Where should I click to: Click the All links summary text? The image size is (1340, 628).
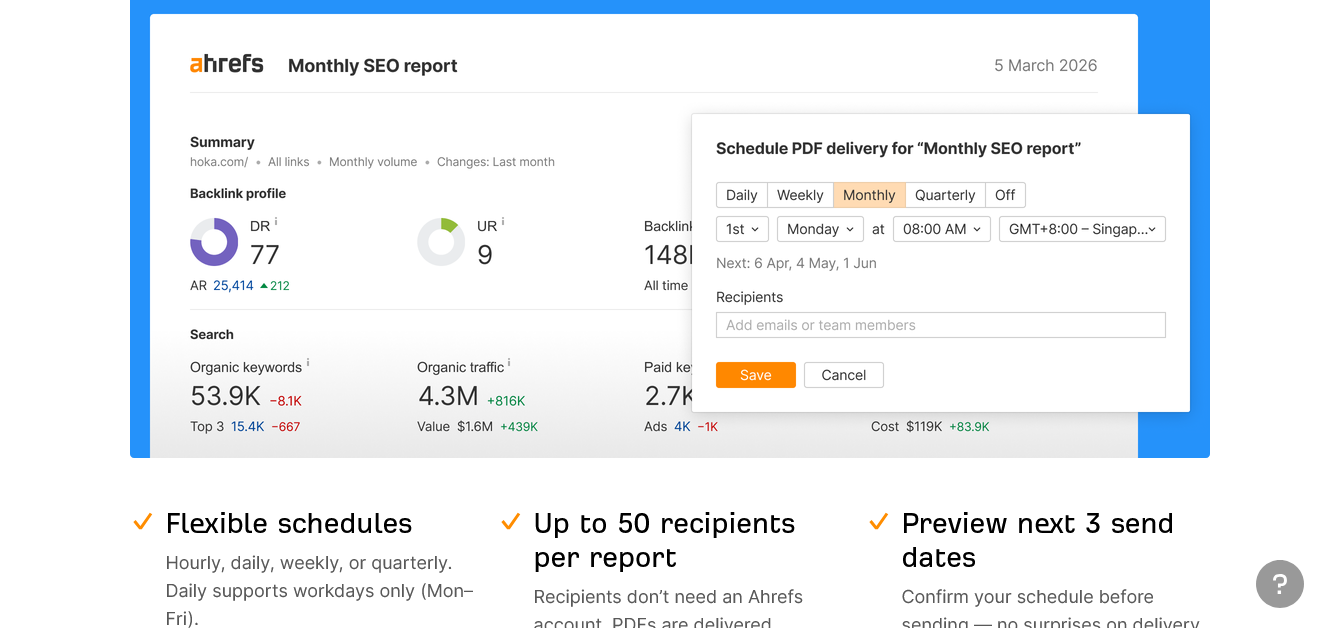pyautogui.click(x=289, y=162)
